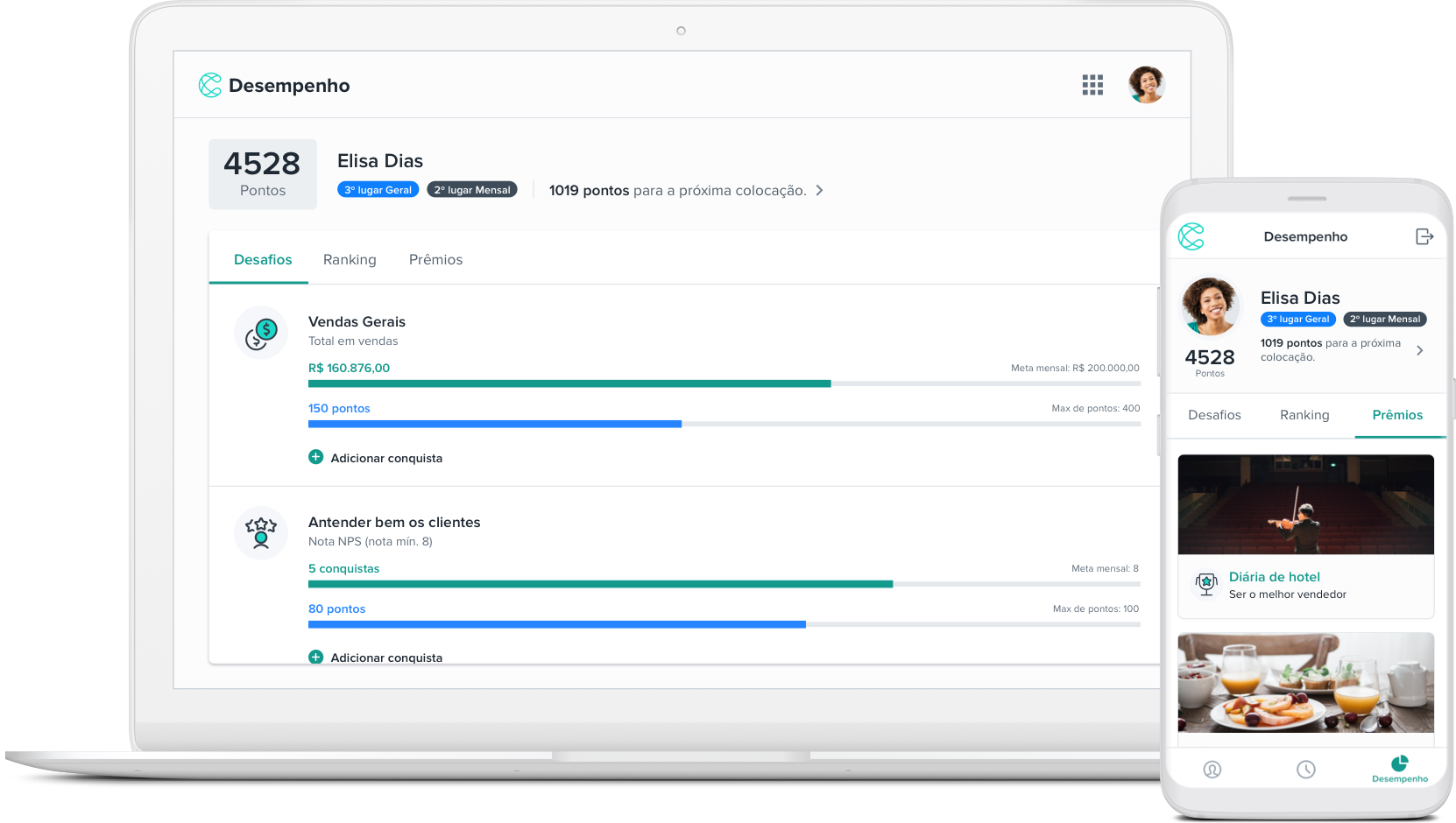Image resolution: width=1456 pixels, height=823 pixels.
Task: Click Adicionar conquista under Vendas Gerais
Action: [386, 458]
